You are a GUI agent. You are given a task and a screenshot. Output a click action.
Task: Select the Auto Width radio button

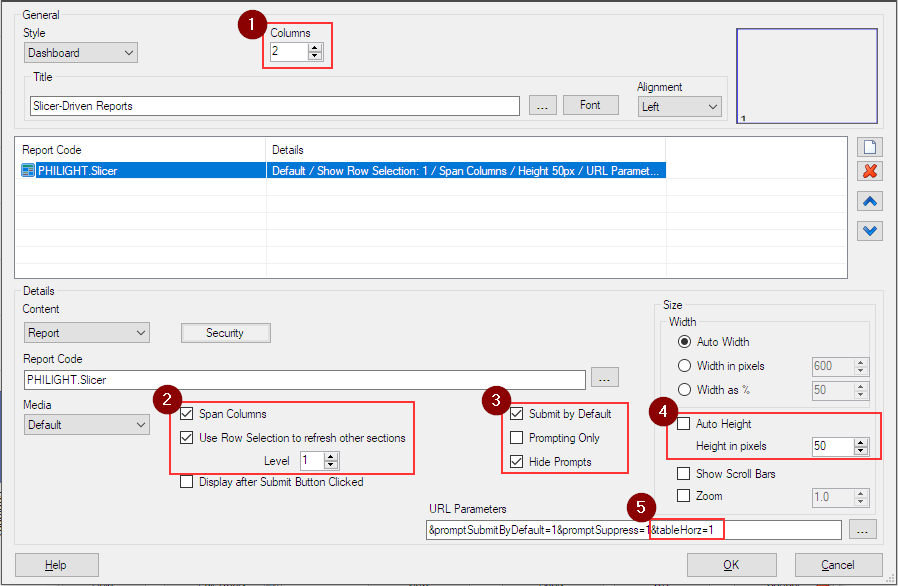click(684, 342)
